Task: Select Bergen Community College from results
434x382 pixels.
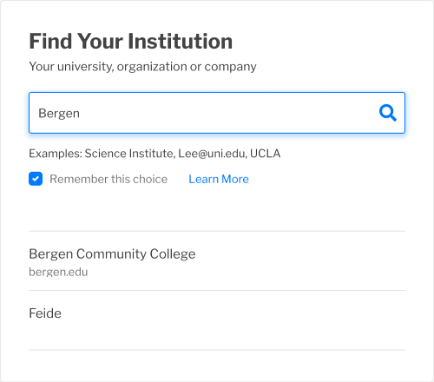Action: [x=217, y=261]
